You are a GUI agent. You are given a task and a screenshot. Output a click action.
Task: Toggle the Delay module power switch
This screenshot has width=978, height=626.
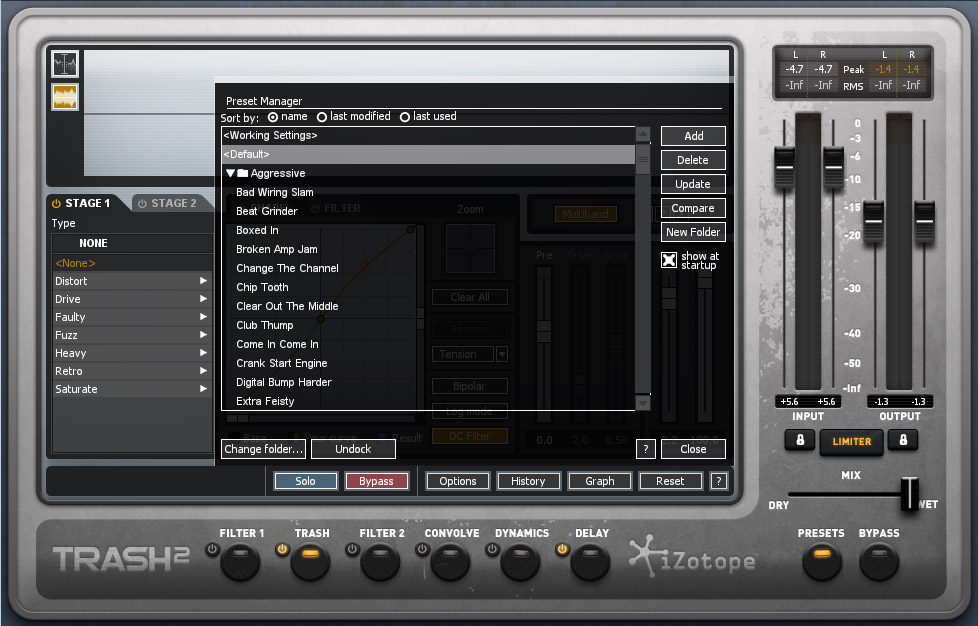tap(563, 549)
